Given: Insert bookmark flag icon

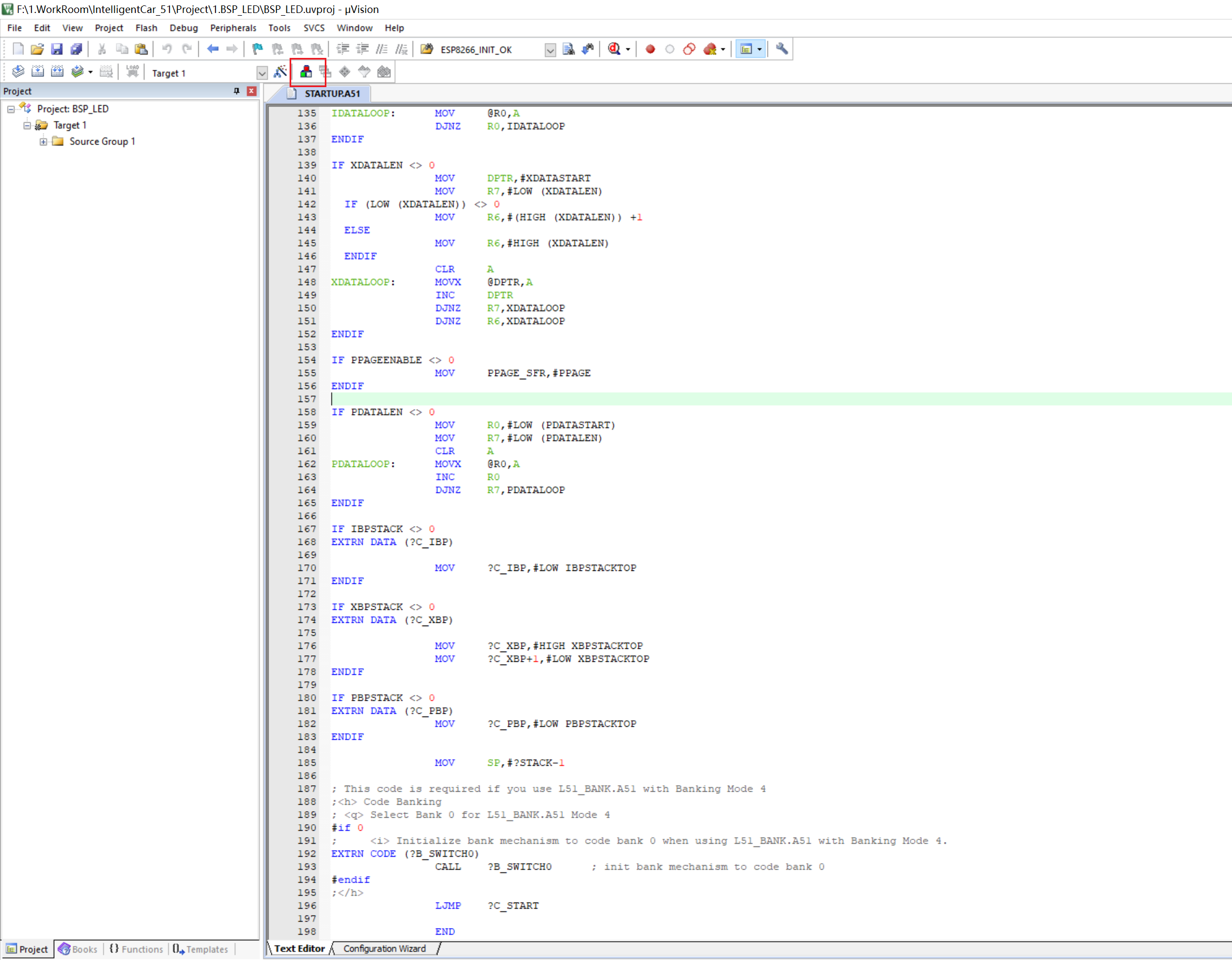Looking at the screenshot, I should point(258,49).
